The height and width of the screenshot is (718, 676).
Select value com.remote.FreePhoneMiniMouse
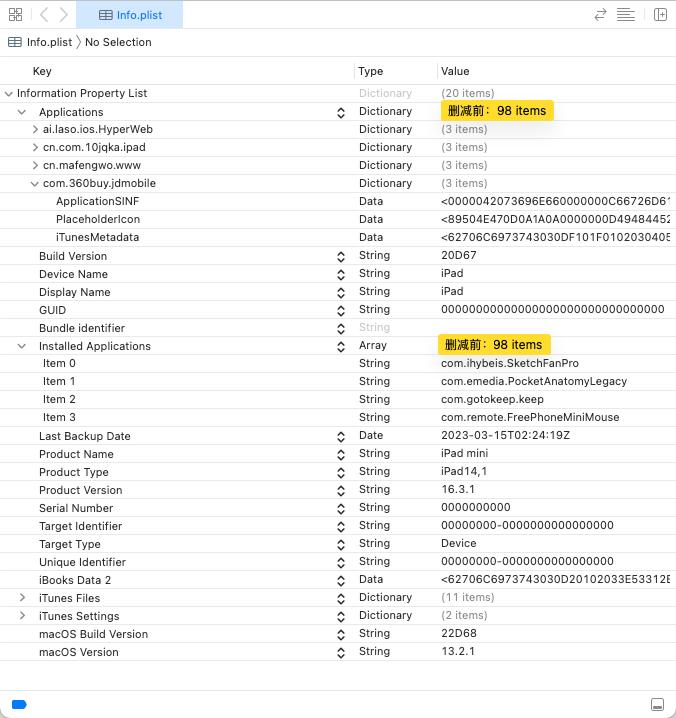530,417
